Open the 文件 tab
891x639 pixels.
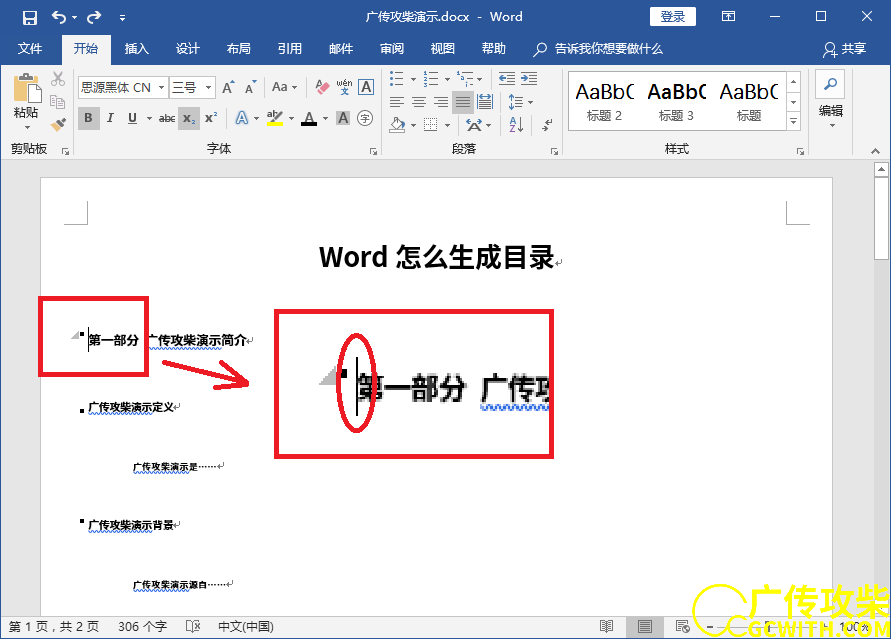click(x=30, y=49)
